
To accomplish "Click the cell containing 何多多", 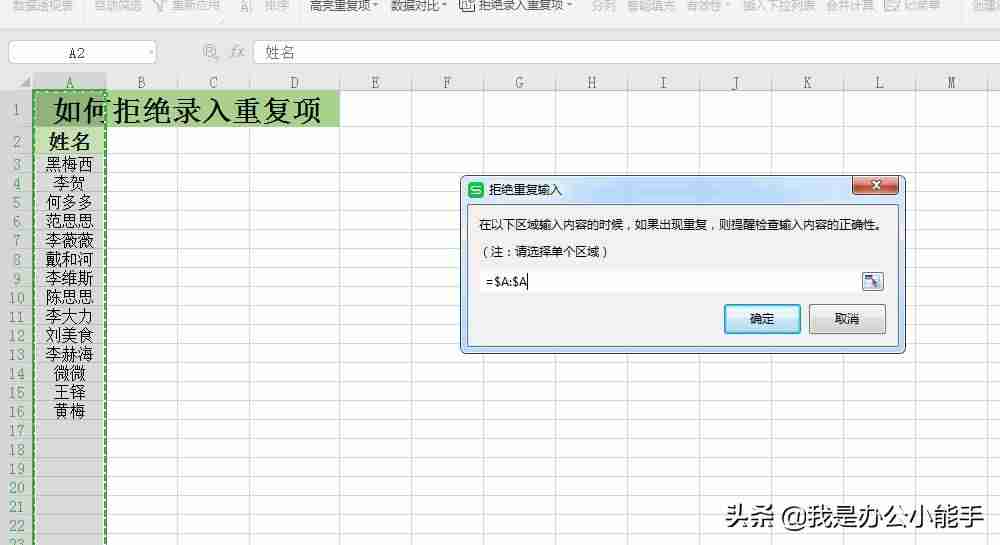I will click(70, 202).
